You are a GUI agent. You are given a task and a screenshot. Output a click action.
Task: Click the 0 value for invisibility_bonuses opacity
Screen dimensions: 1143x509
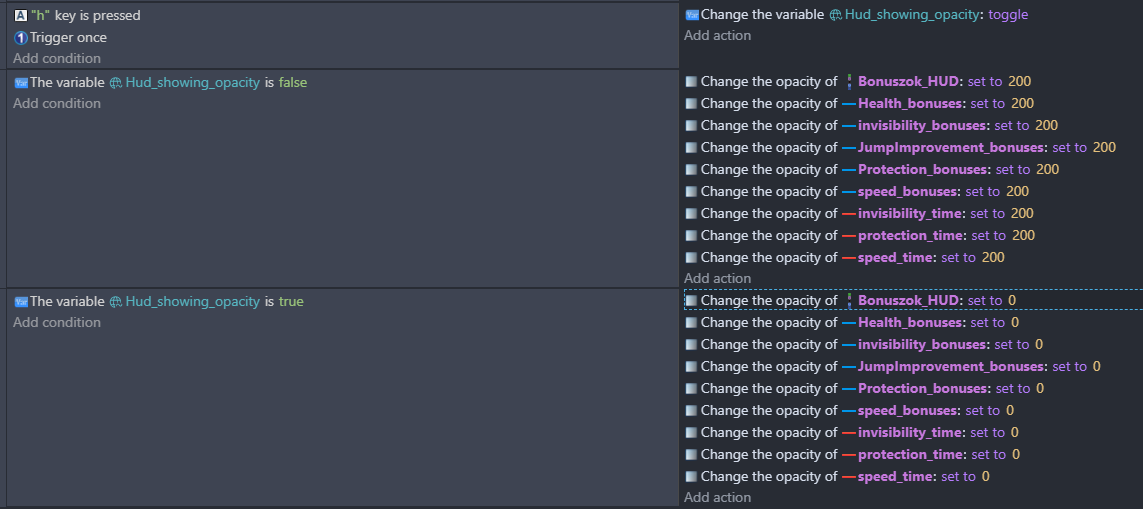point(1039,344)
